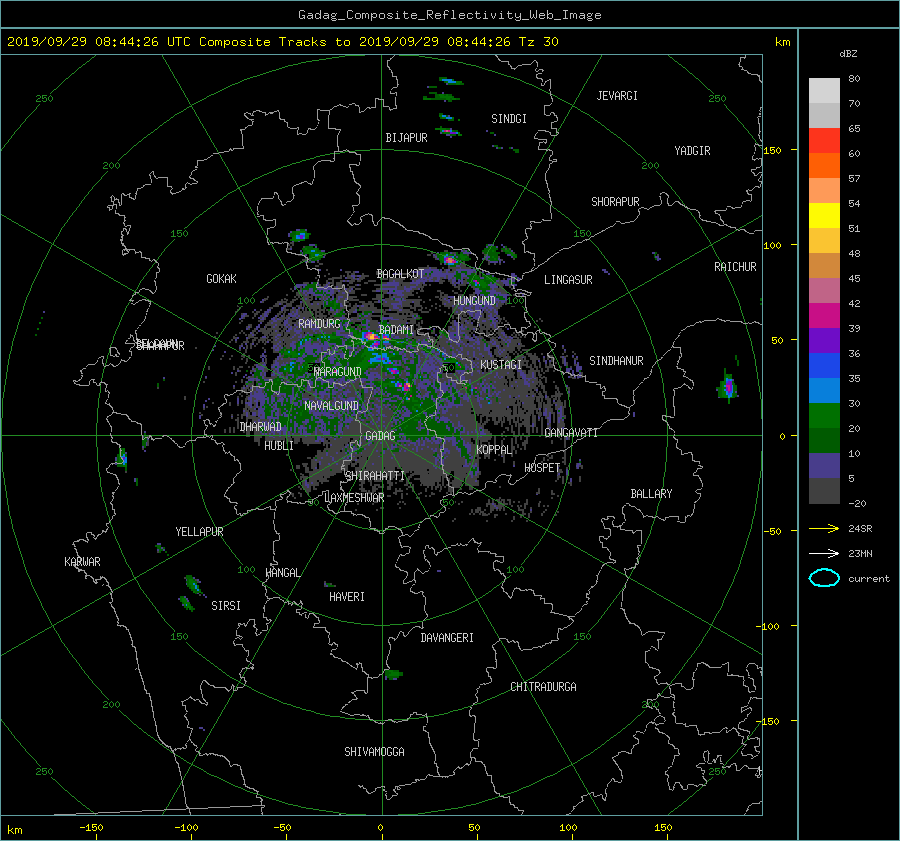The image size is (900, 841).
Task: Click the 'SINDGI' city label
Action: point(509,119)
